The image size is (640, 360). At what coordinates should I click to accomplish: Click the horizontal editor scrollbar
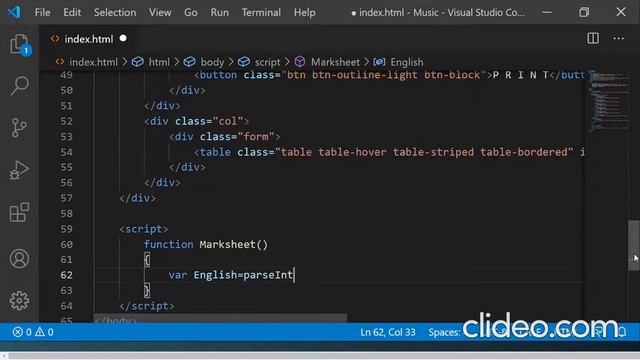(220, 318)
